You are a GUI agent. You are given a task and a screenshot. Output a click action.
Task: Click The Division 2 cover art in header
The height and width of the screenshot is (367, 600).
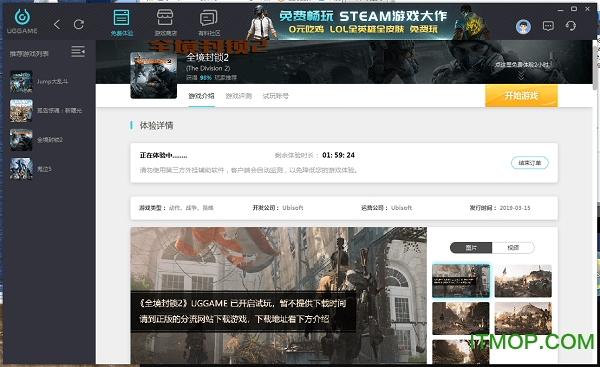pos(153,75)
